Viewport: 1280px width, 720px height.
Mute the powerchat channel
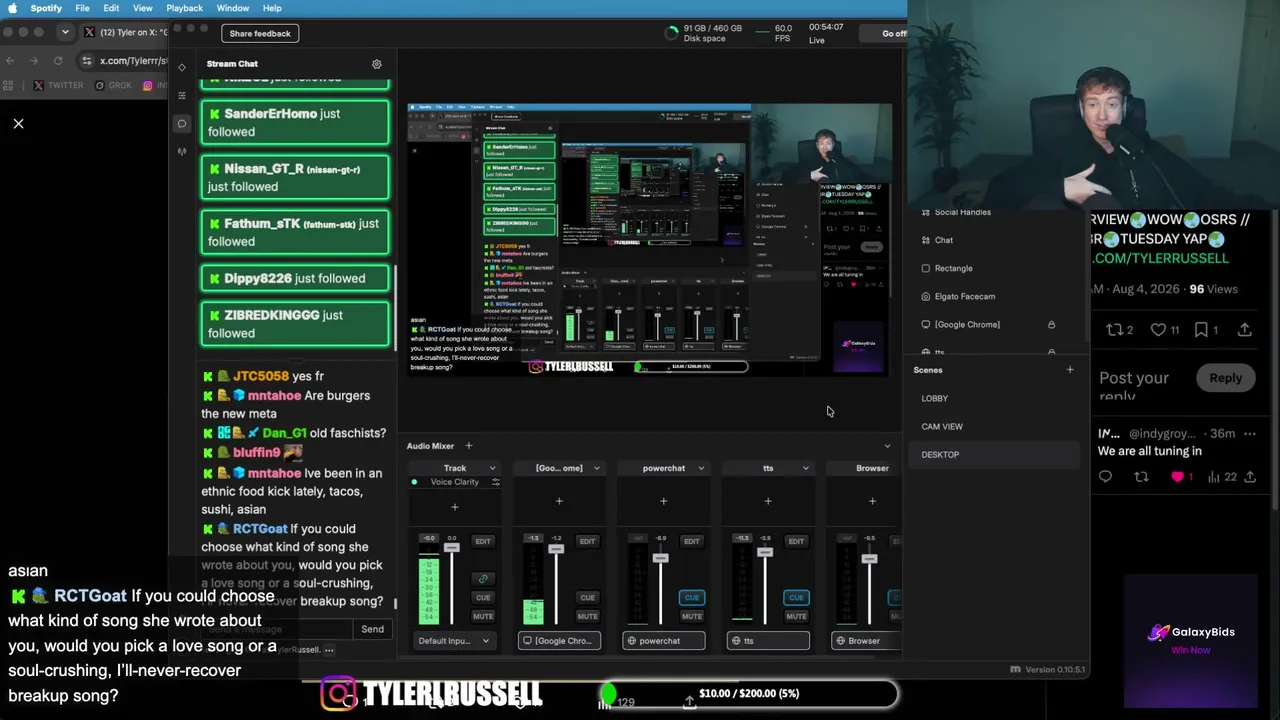(x=691, y=616)
